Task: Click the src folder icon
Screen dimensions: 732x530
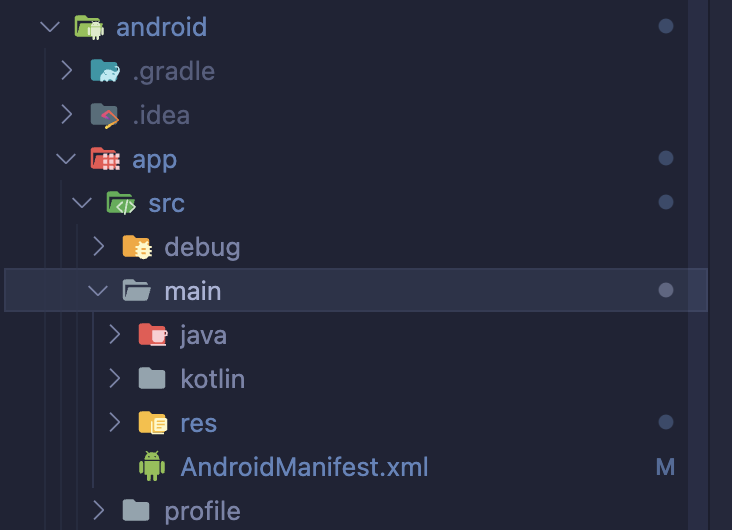Action: tap(121, 203)
